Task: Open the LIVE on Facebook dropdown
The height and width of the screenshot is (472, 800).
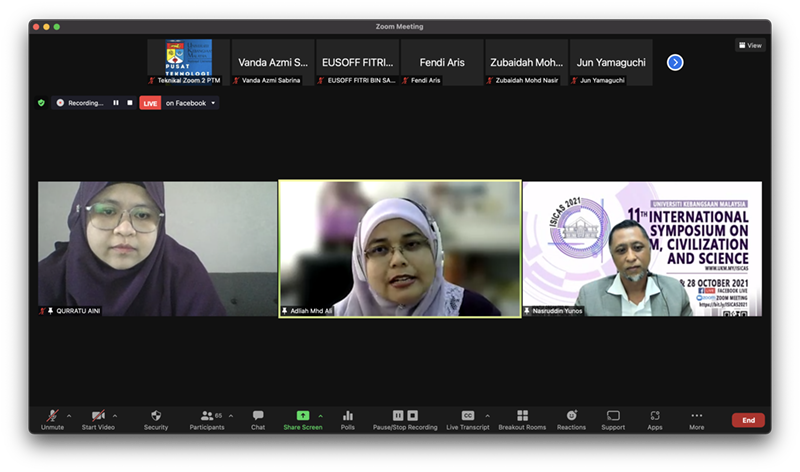Action: point(212,103)
